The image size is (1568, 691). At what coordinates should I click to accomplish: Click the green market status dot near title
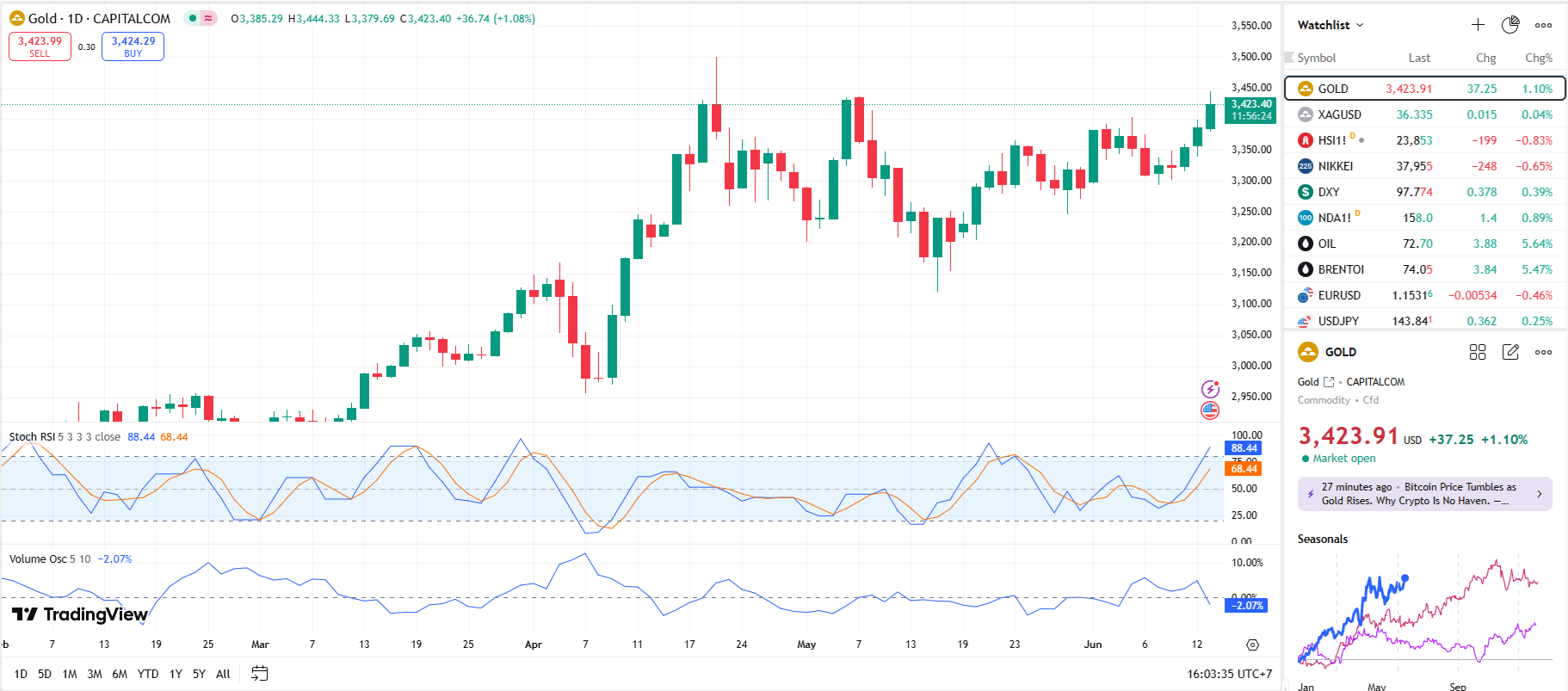[193, 18]
